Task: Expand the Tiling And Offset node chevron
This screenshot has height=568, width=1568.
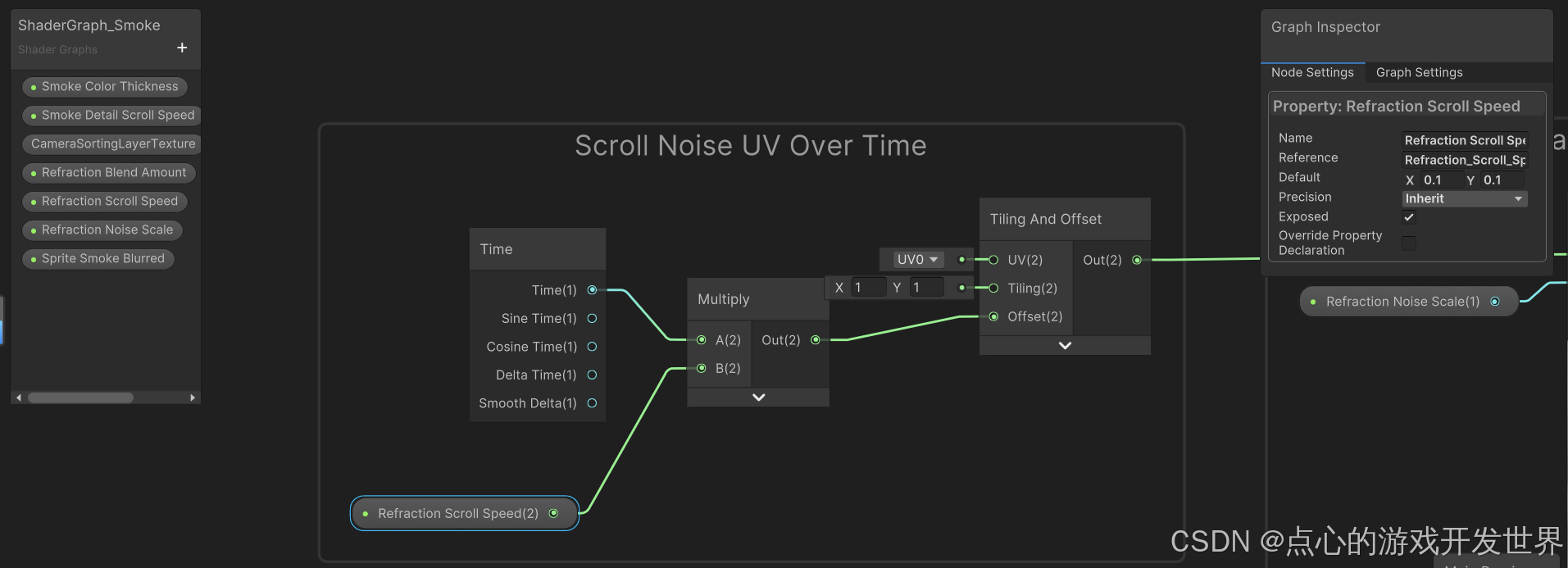Action: click(1065, 346)
